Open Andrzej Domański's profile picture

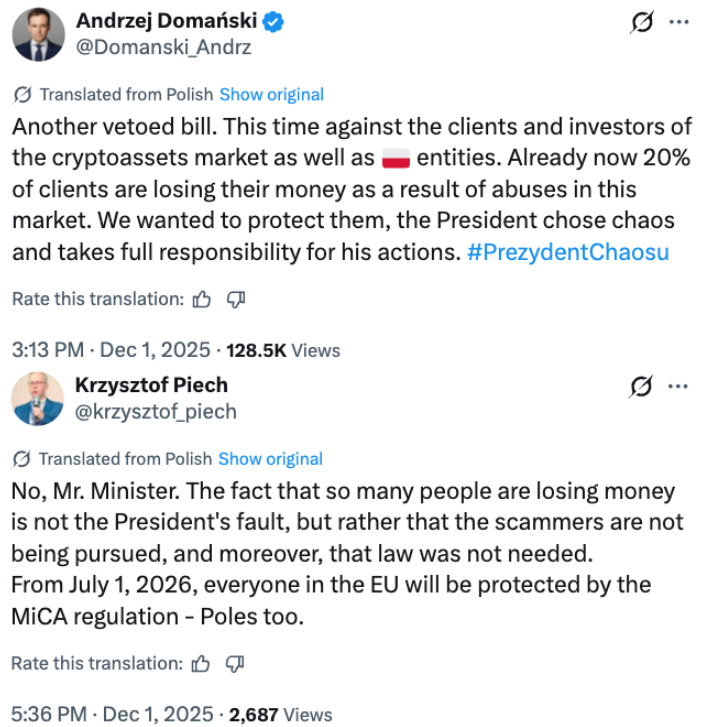pos(38,34)
